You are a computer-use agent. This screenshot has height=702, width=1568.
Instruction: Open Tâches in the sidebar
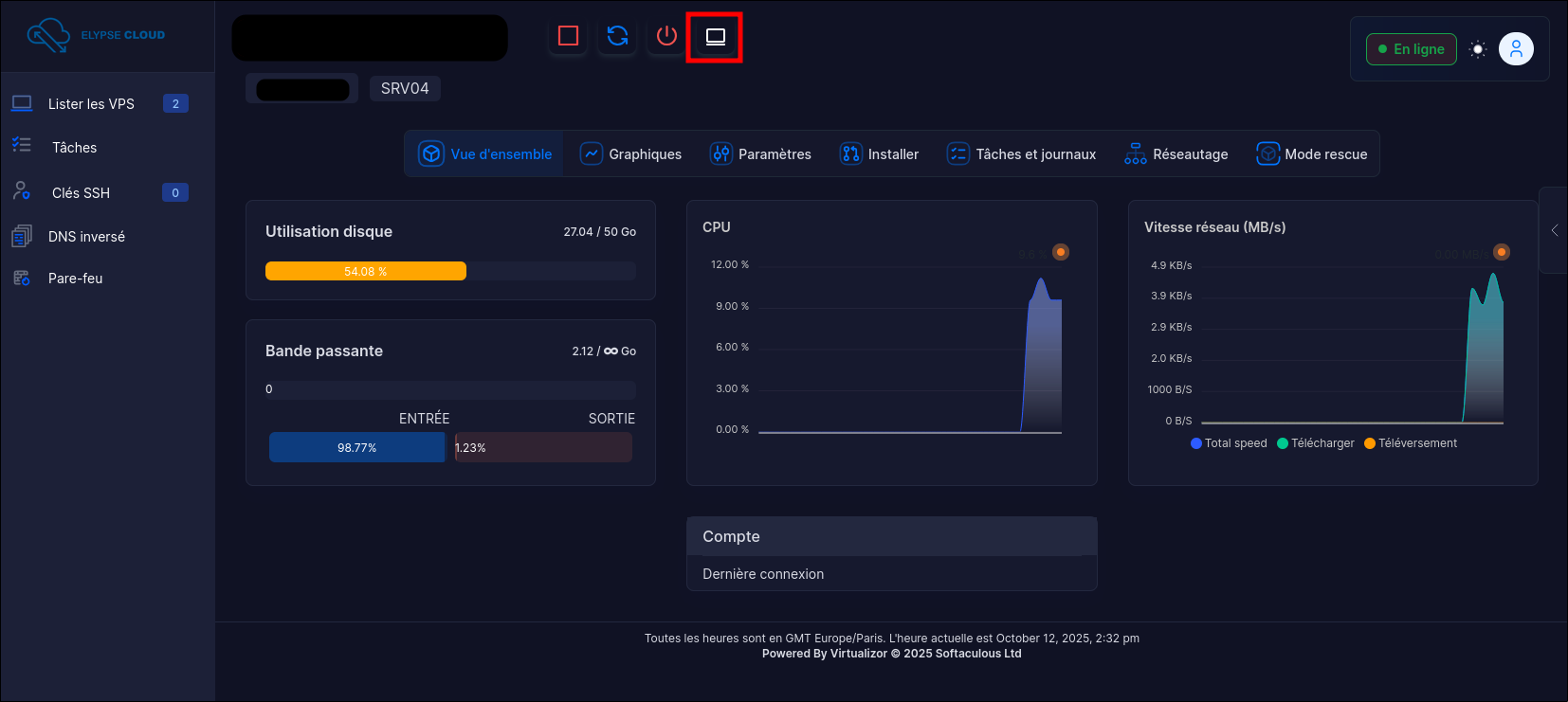[x=74, y=148]
